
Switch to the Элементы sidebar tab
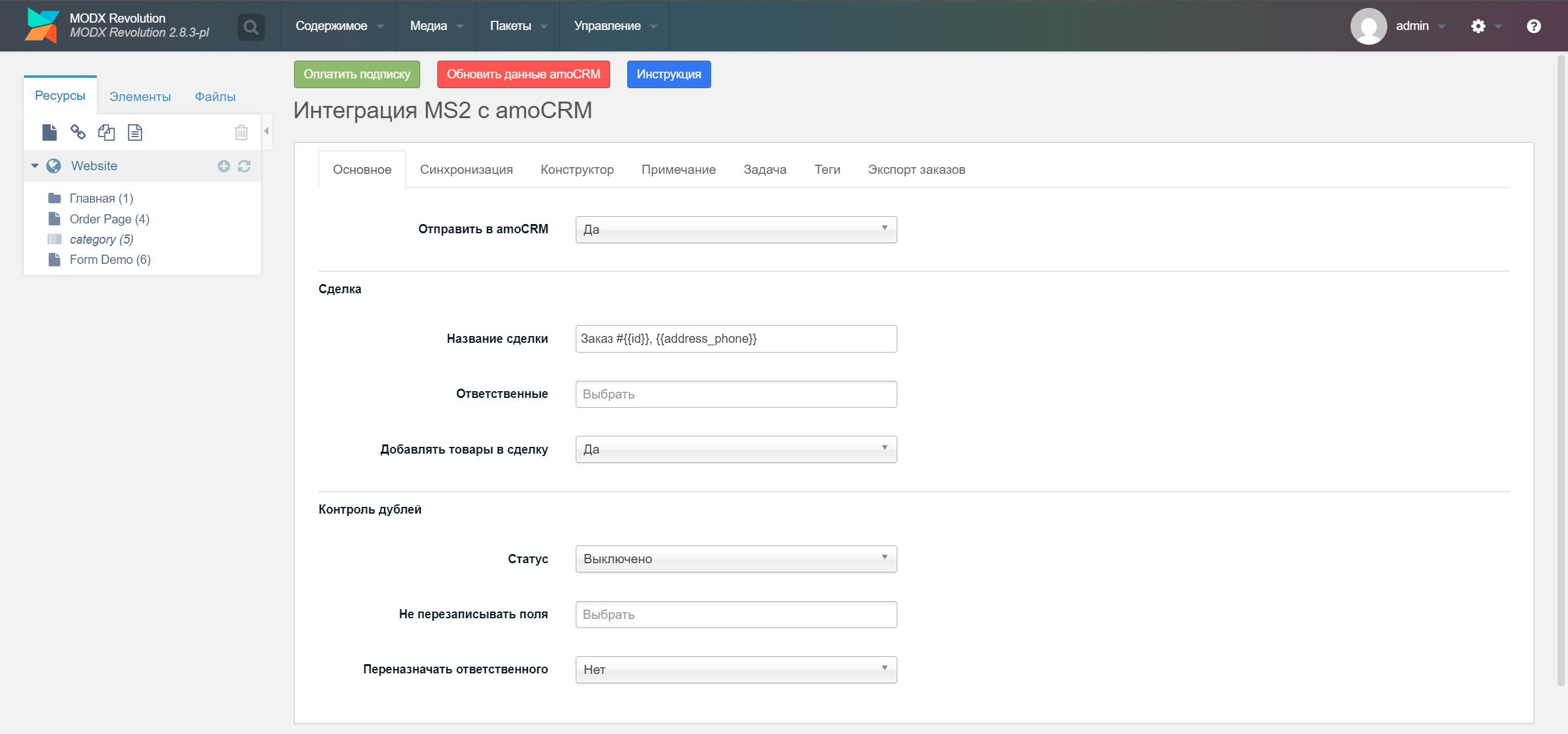(140, 96)
